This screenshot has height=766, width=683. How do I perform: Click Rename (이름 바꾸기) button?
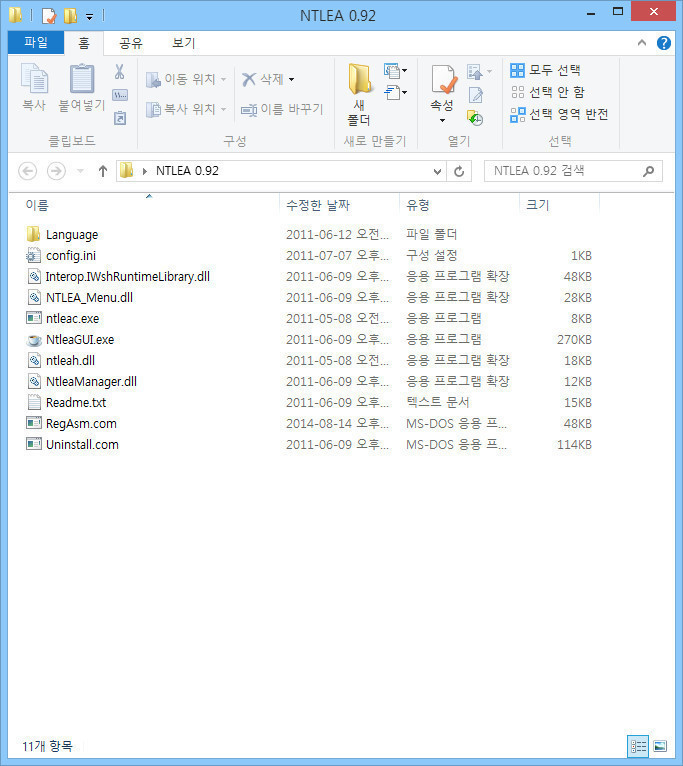click(282, 109)
